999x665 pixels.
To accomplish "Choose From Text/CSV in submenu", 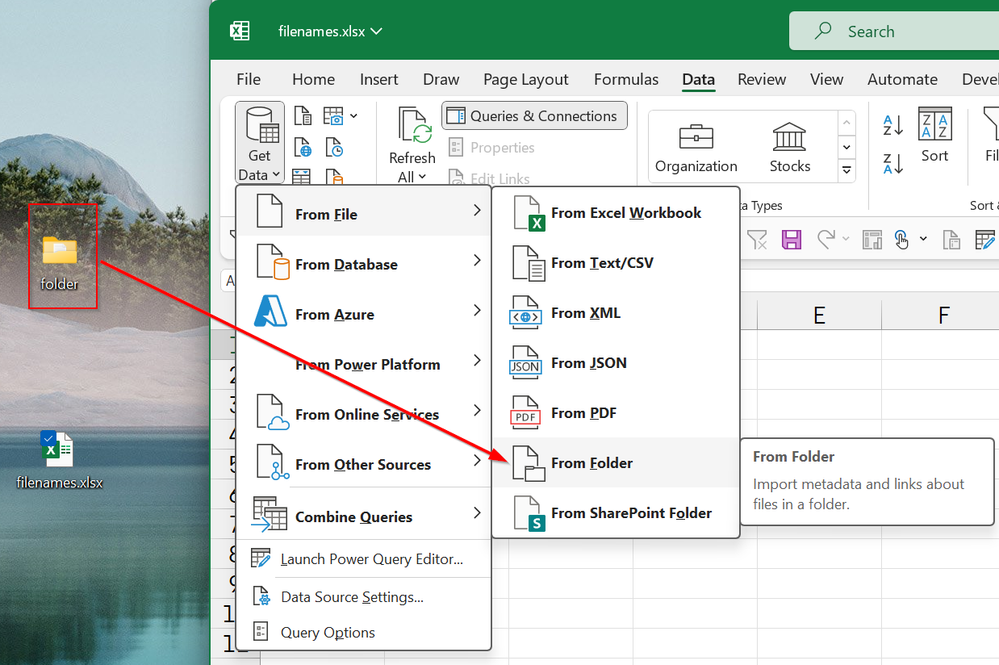I will (615, 262).
